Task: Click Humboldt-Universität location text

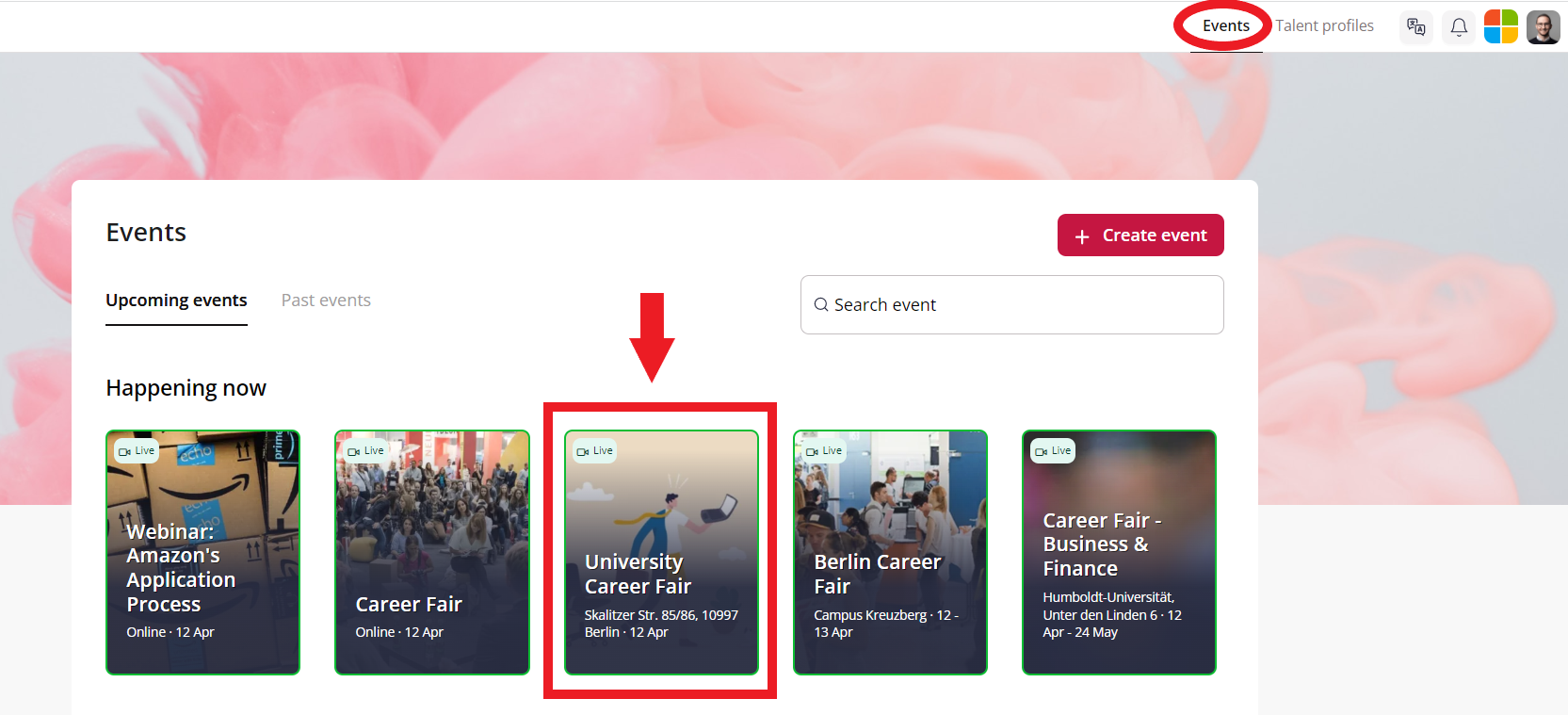Action: pos(1112,615)
